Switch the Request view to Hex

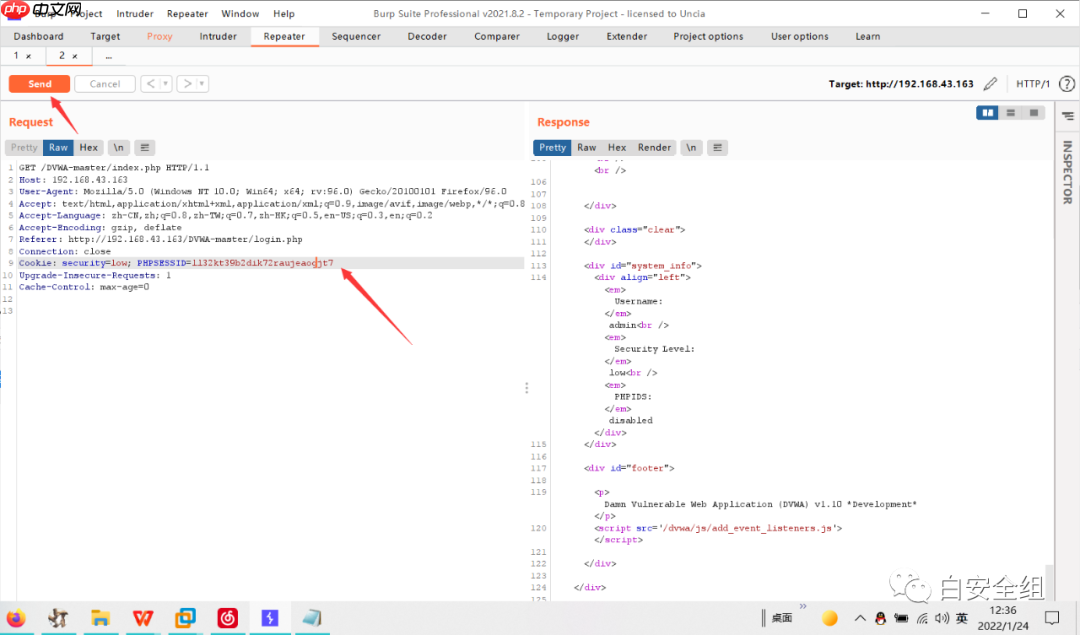(x=89, y=147)
